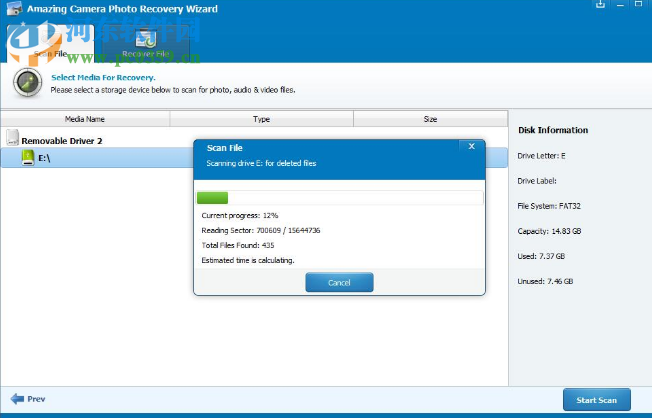Sort by the Media Name column header
Image resolution: width=652 pixels, height=418 pixels.
click(x=85, y=119)
